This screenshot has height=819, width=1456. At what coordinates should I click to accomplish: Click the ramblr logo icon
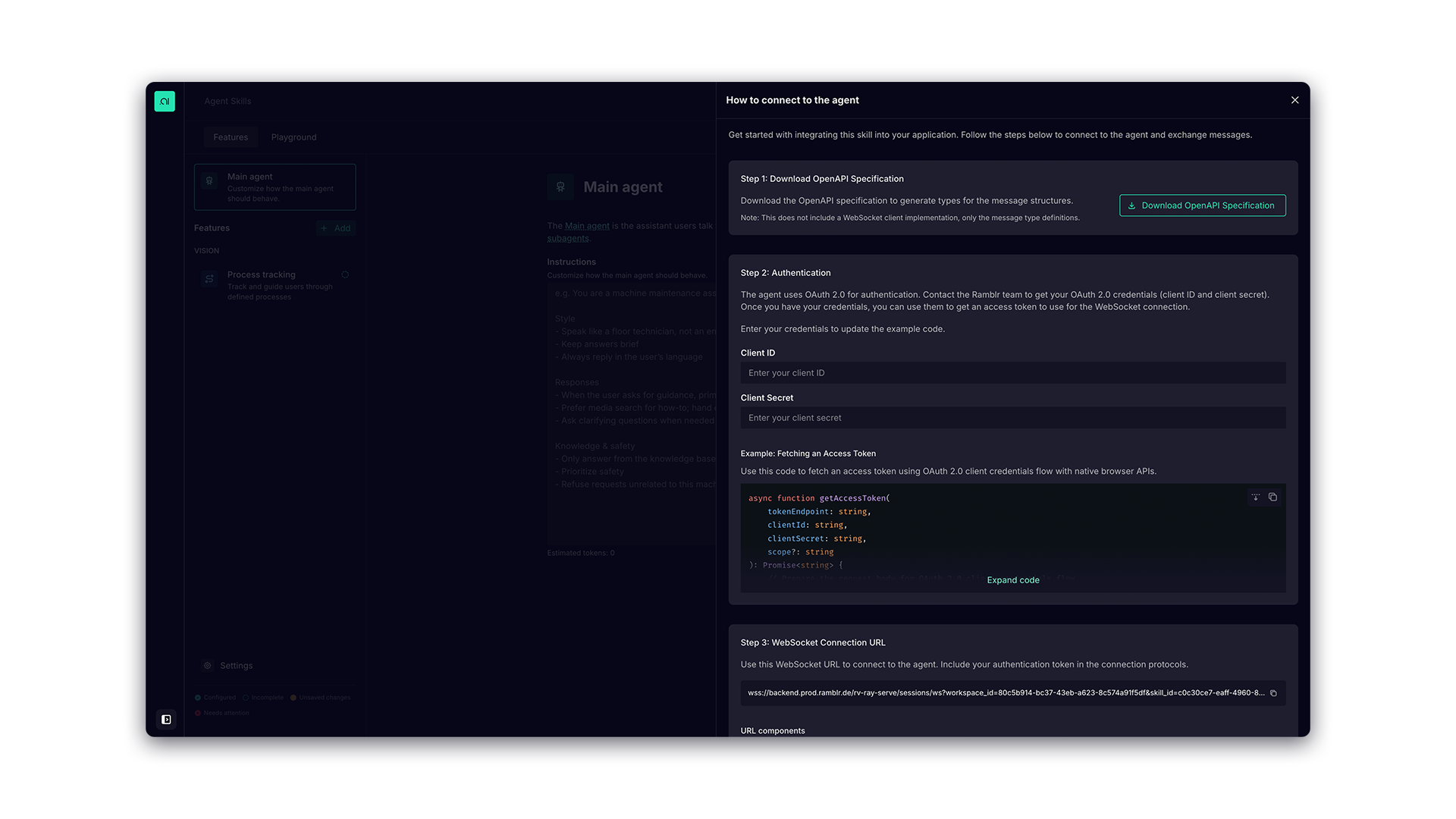165,101
